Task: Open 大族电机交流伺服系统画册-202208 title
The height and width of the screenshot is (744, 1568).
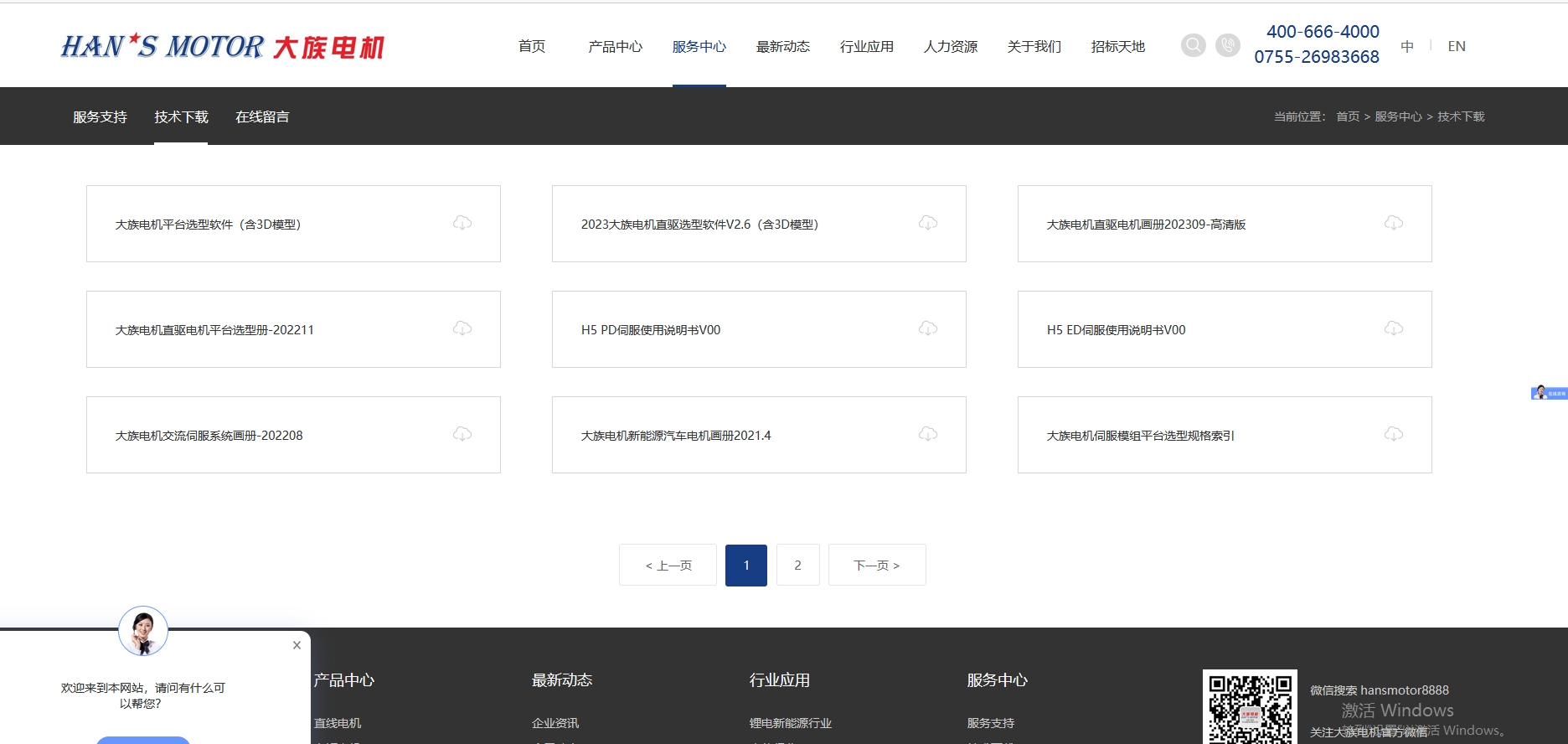Action: pyautogui.click(x=209, y=436)
